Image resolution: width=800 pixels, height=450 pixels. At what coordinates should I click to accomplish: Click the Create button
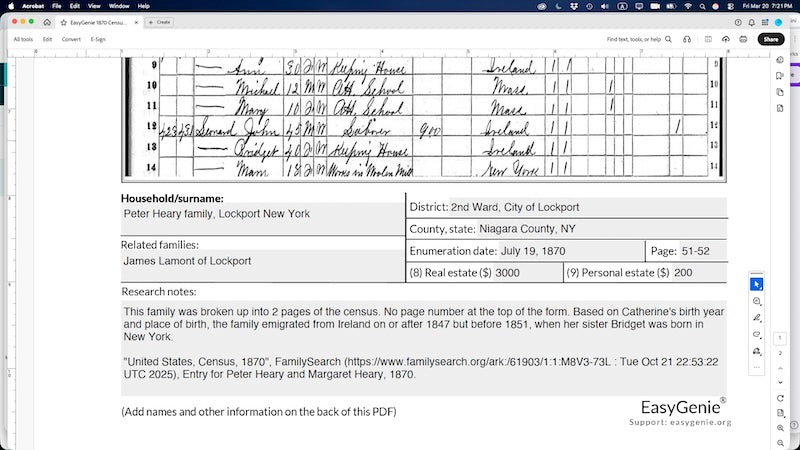tap(160, 22)
